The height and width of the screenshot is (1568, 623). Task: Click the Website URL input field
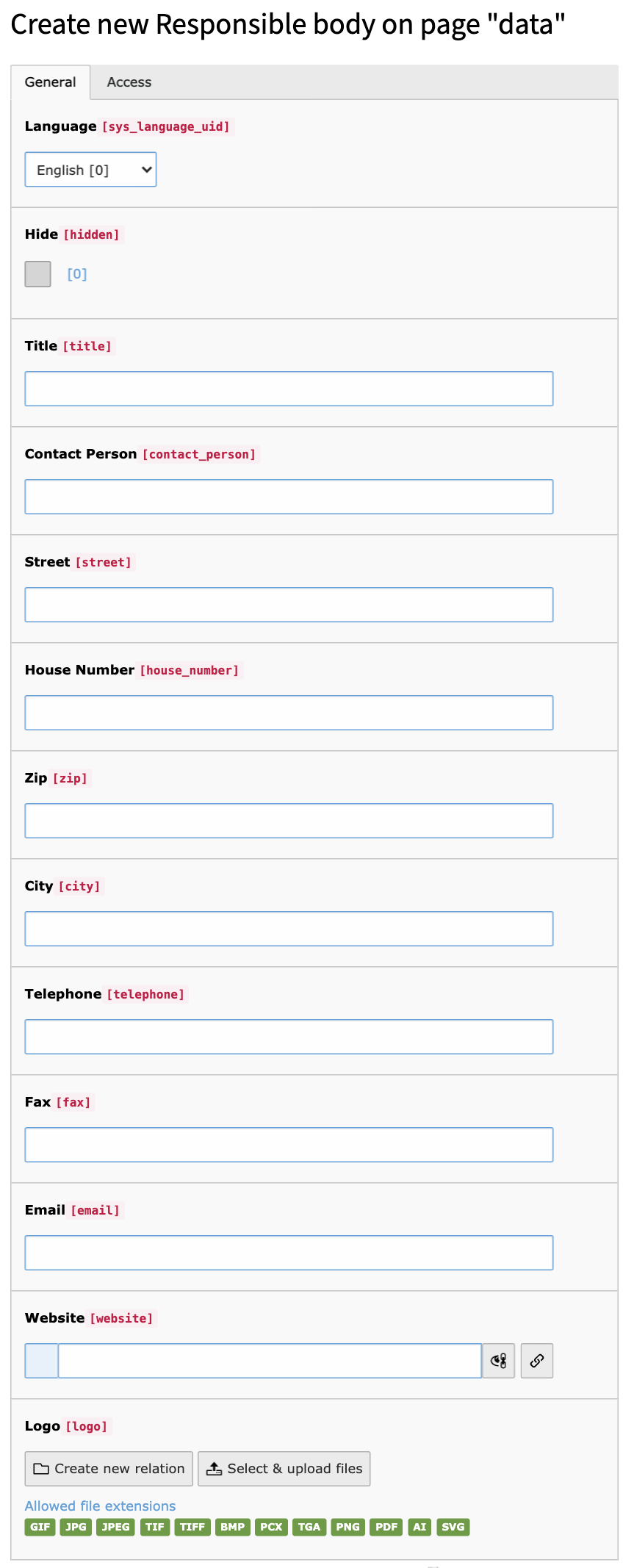point(270,1361)
